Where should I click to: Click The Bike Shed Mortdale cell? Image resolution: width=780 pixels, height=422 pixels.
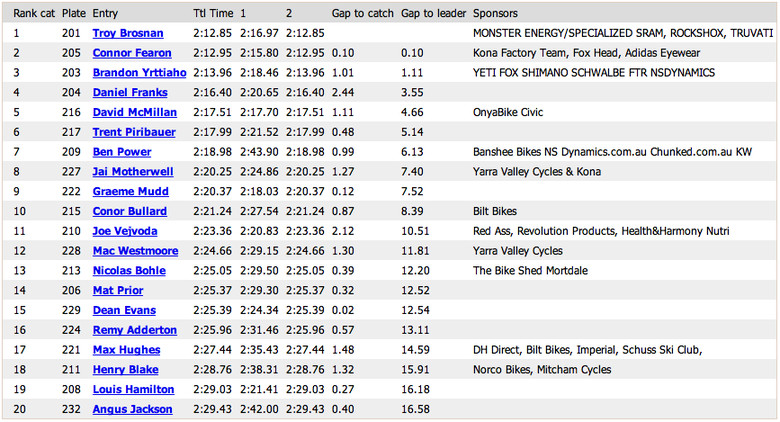[530, 271]
